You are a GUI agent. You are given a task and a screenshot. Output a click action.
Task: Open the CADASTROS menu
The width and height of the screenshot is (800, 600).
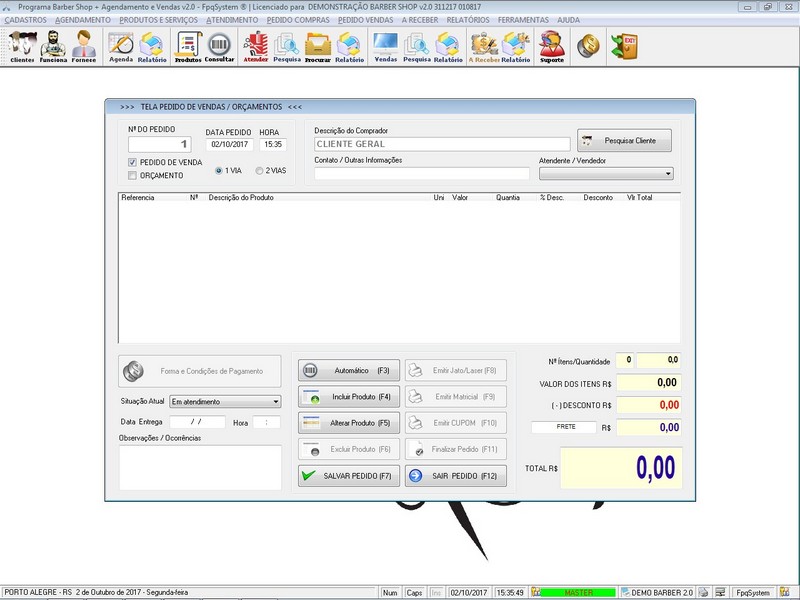point(26,20)
